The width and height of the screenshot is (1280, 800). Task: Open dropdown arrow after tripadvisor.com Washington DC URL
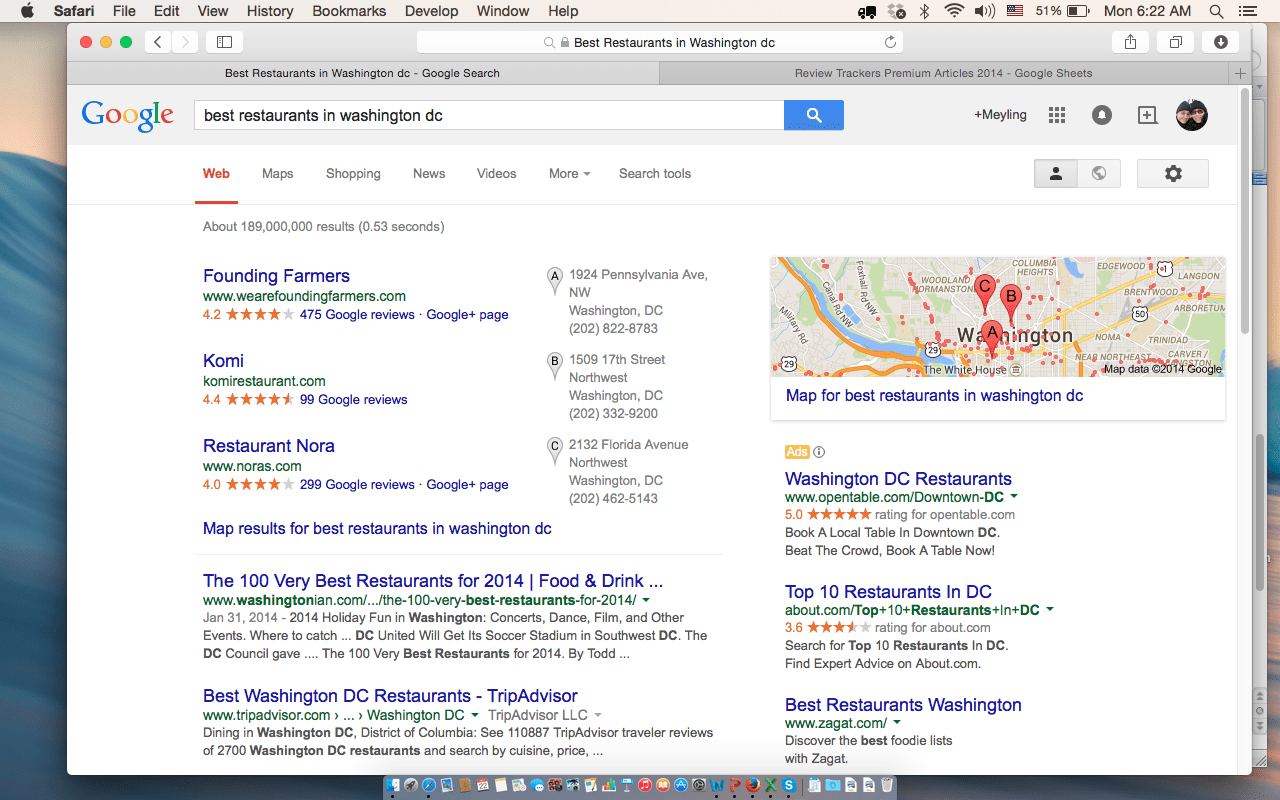[475, 715]
